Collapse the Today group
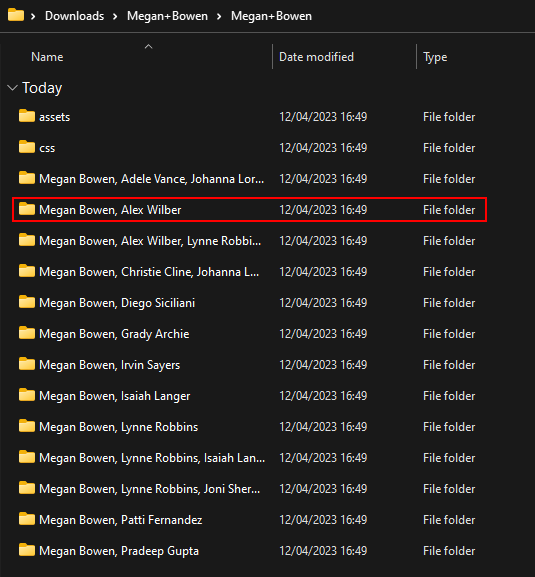This screenshot has width=535, height=577. [x=13, y=88]
